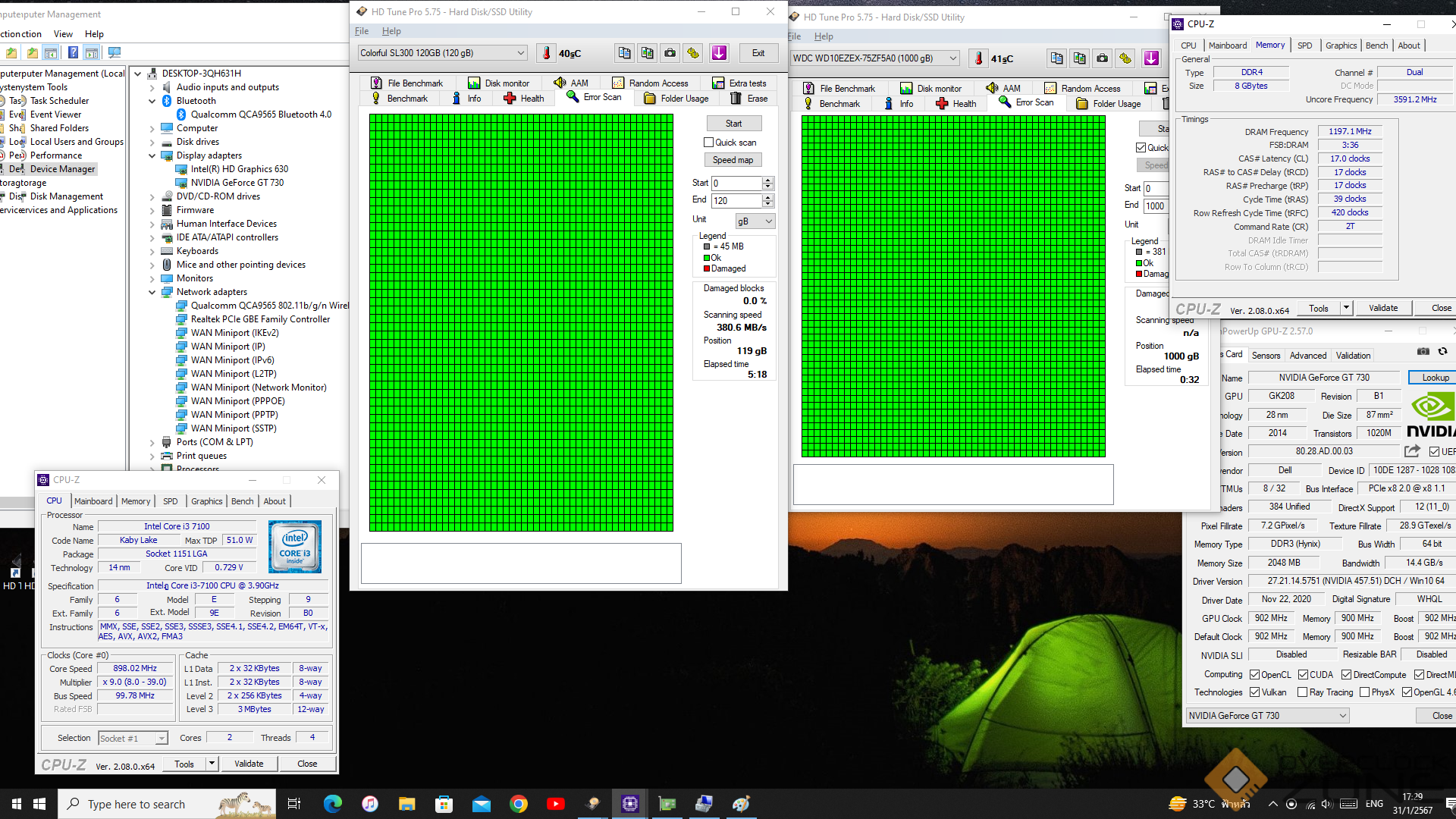Open the gB unit dropdown

click(x=755, y=221)
